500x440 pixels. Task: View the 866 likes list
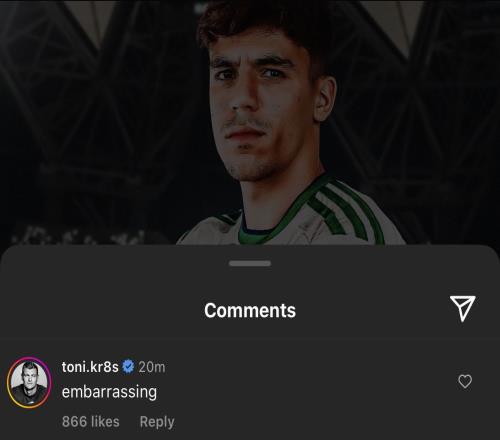click(x=91, y=422)
